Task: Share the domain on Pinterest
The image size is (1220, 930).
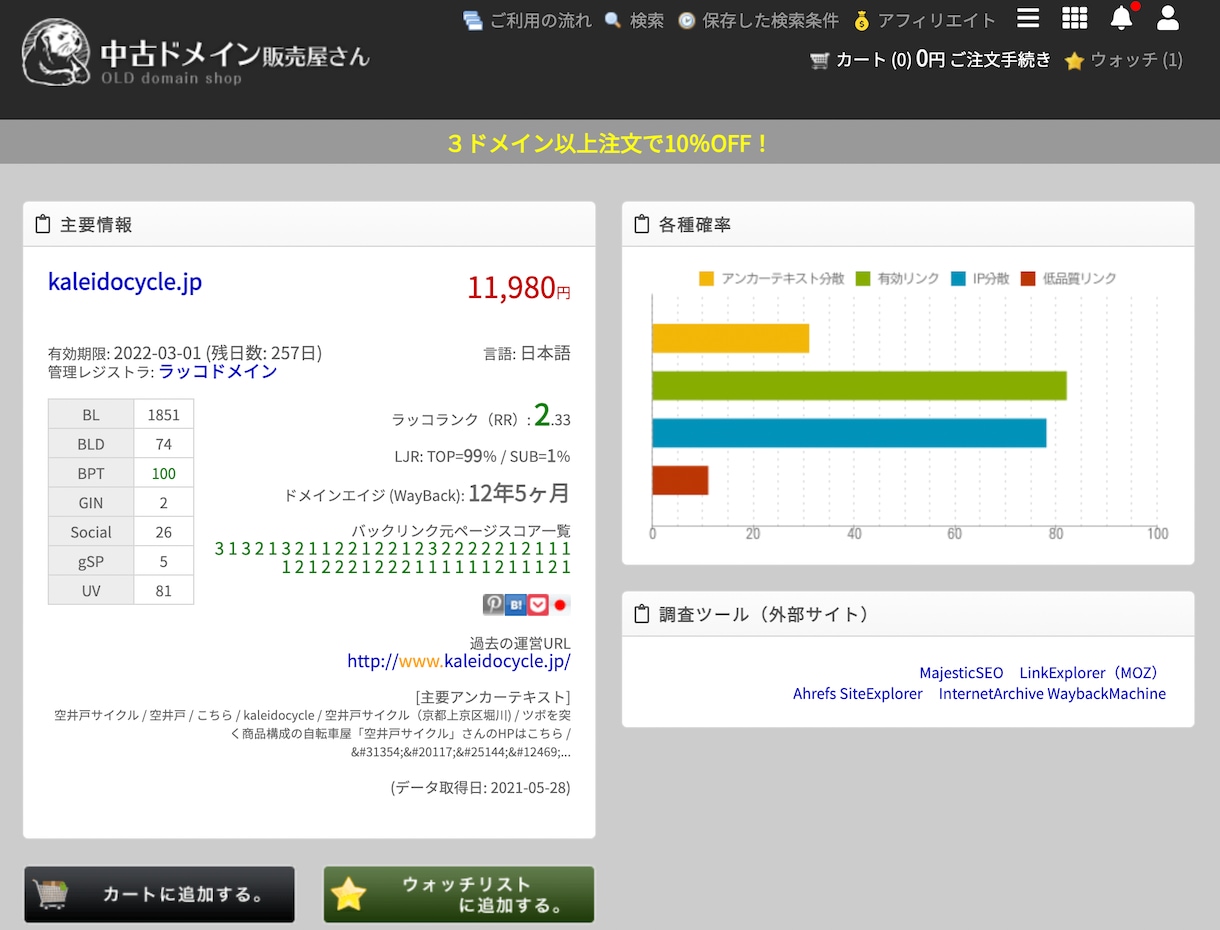Action: point(493,604)
